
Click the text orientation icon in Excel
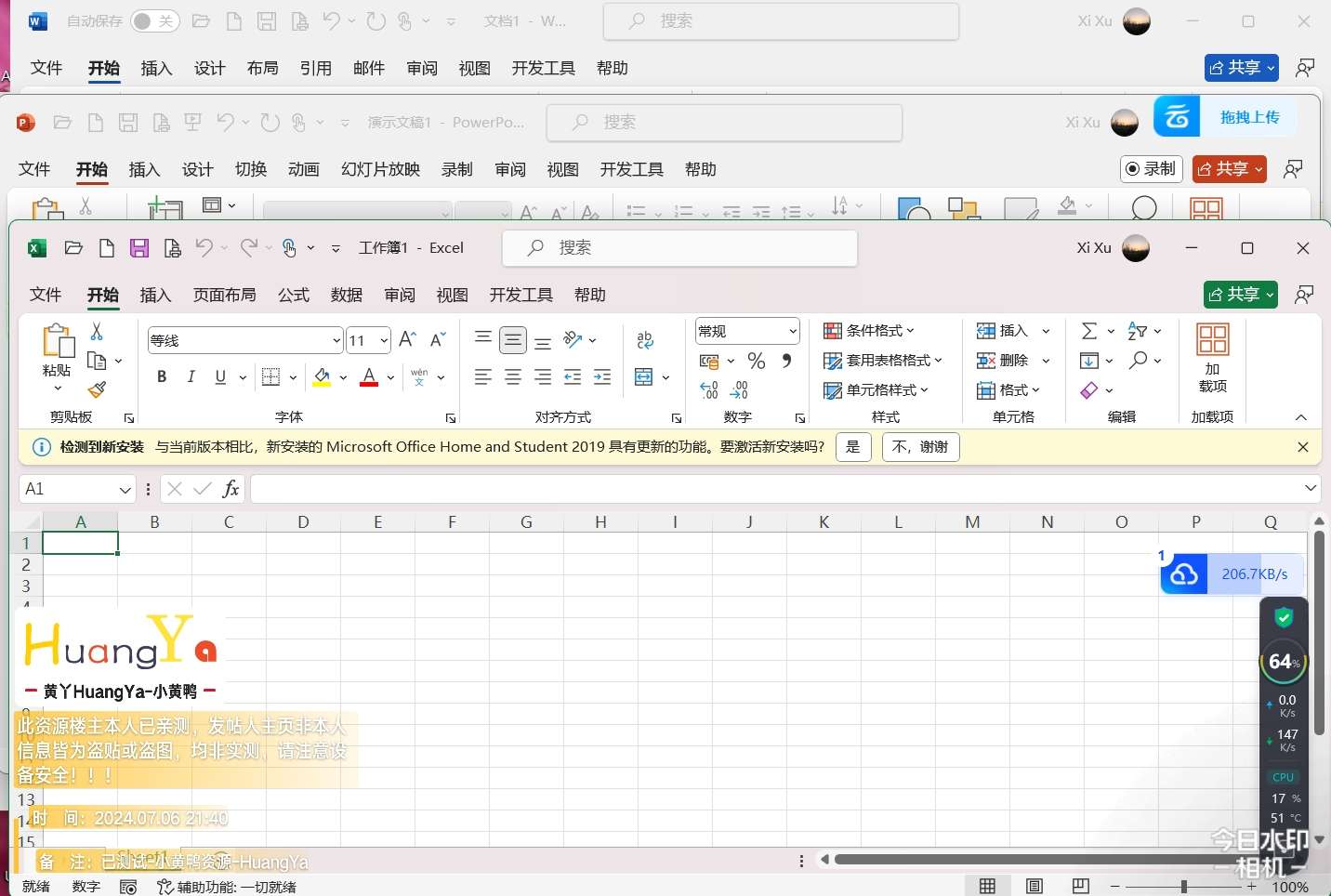[x=573, y=339]
